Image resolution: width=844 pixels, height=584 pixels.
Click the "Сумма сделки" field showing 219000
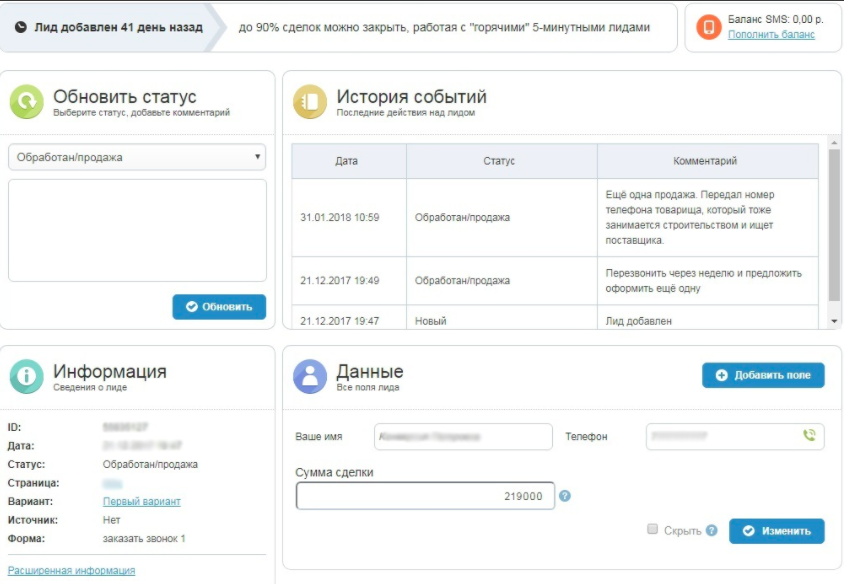point(425,496)
